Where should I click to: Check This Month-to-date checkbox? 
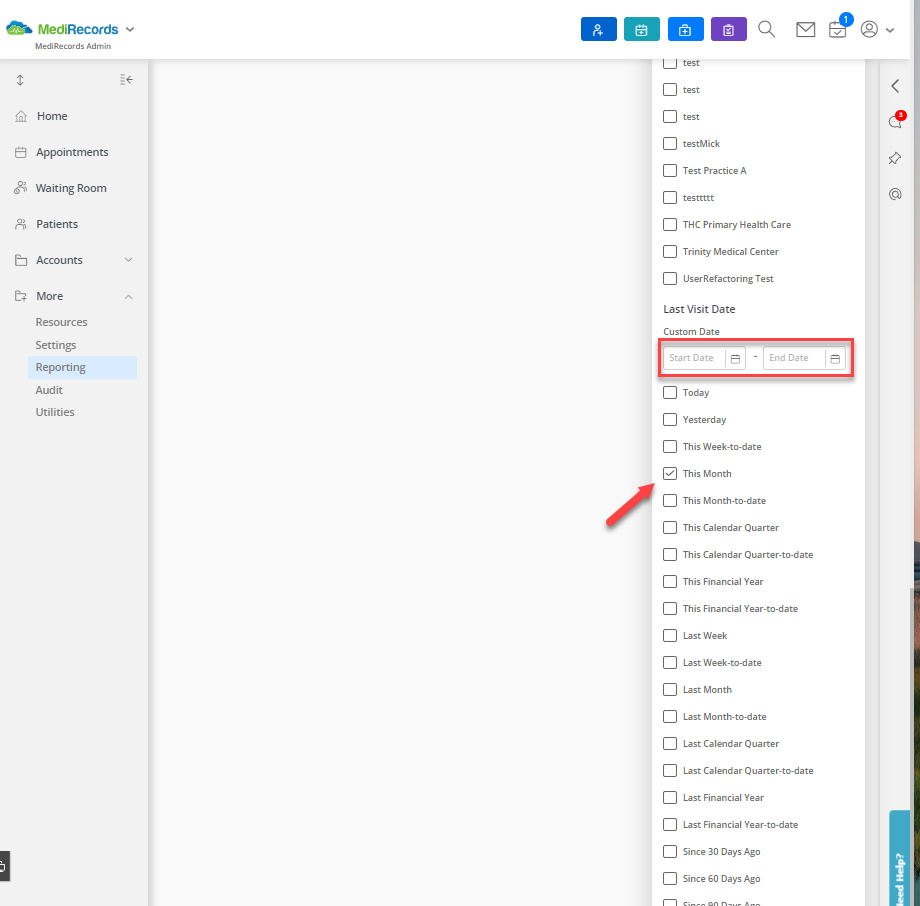click(x=669, y=500)
